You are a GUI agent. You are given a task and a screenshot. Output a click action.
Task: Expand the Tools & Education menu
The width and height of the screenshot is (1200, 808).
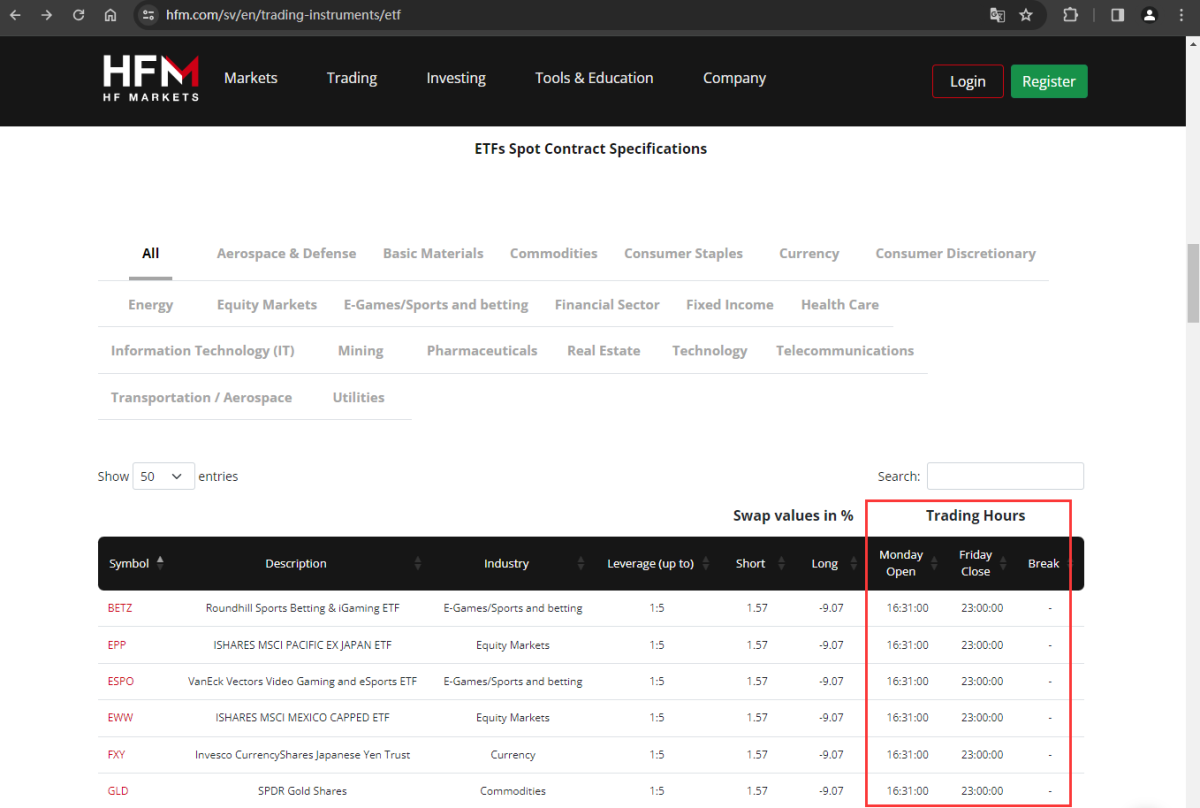point(594,78)
